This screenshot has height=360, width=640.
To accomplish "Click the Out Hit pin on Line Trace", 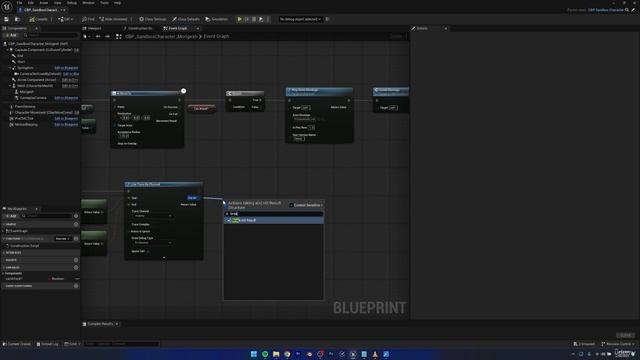I will click(193, 198).
